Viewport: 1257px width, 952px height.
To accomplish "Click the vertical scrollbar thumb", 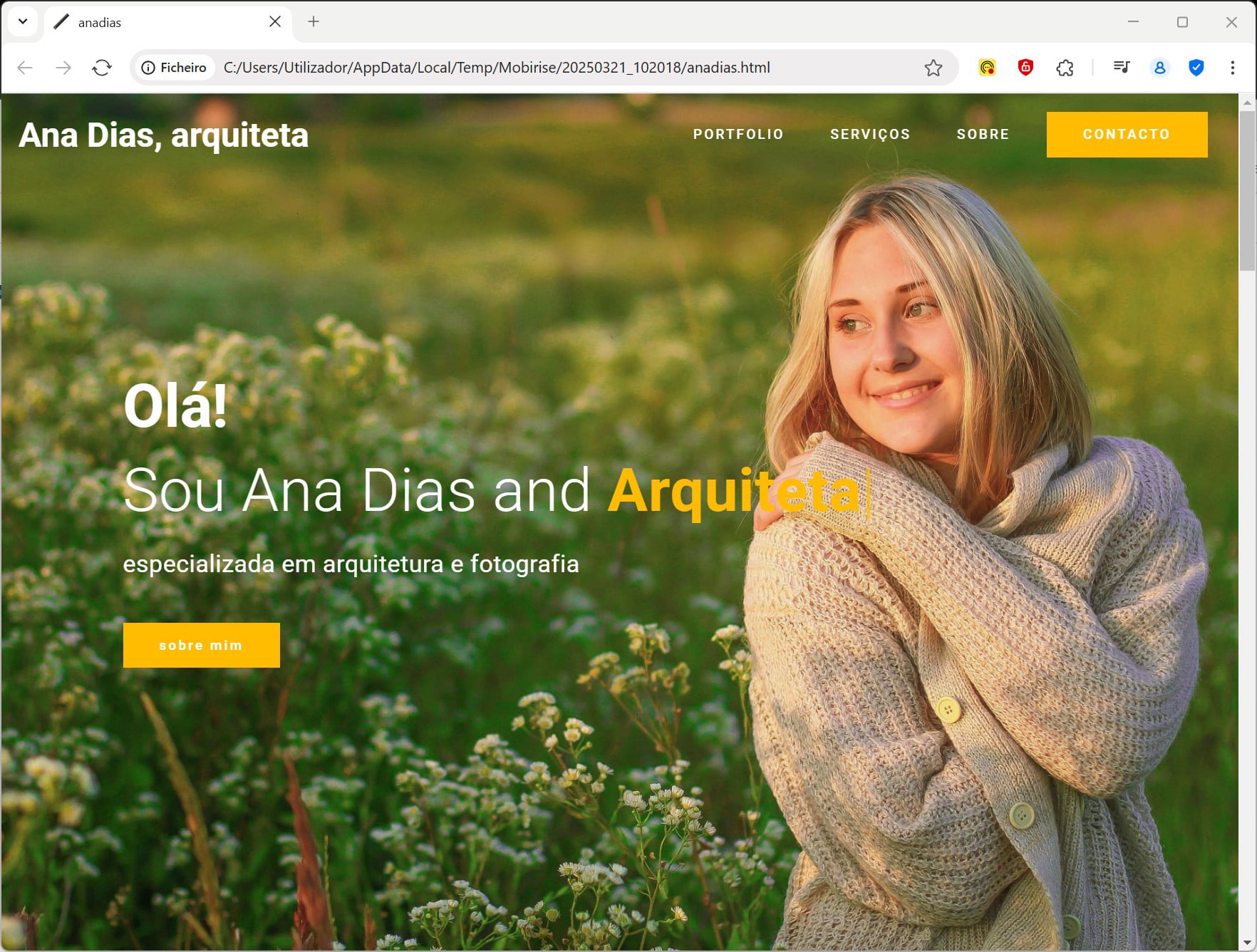I will [x=1247, y=191].
